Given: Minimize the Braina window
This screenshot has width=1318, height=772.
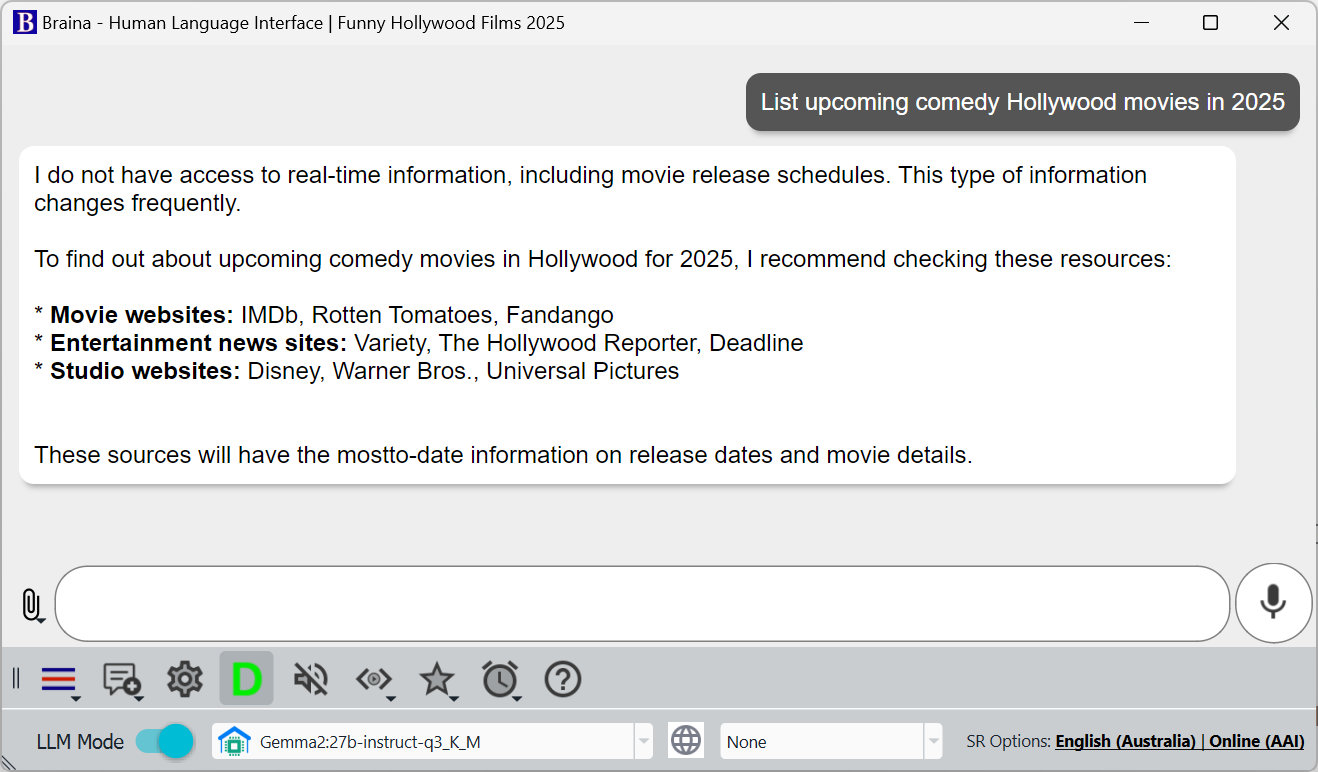Looking at the screenshot, I should (1140, 22).
